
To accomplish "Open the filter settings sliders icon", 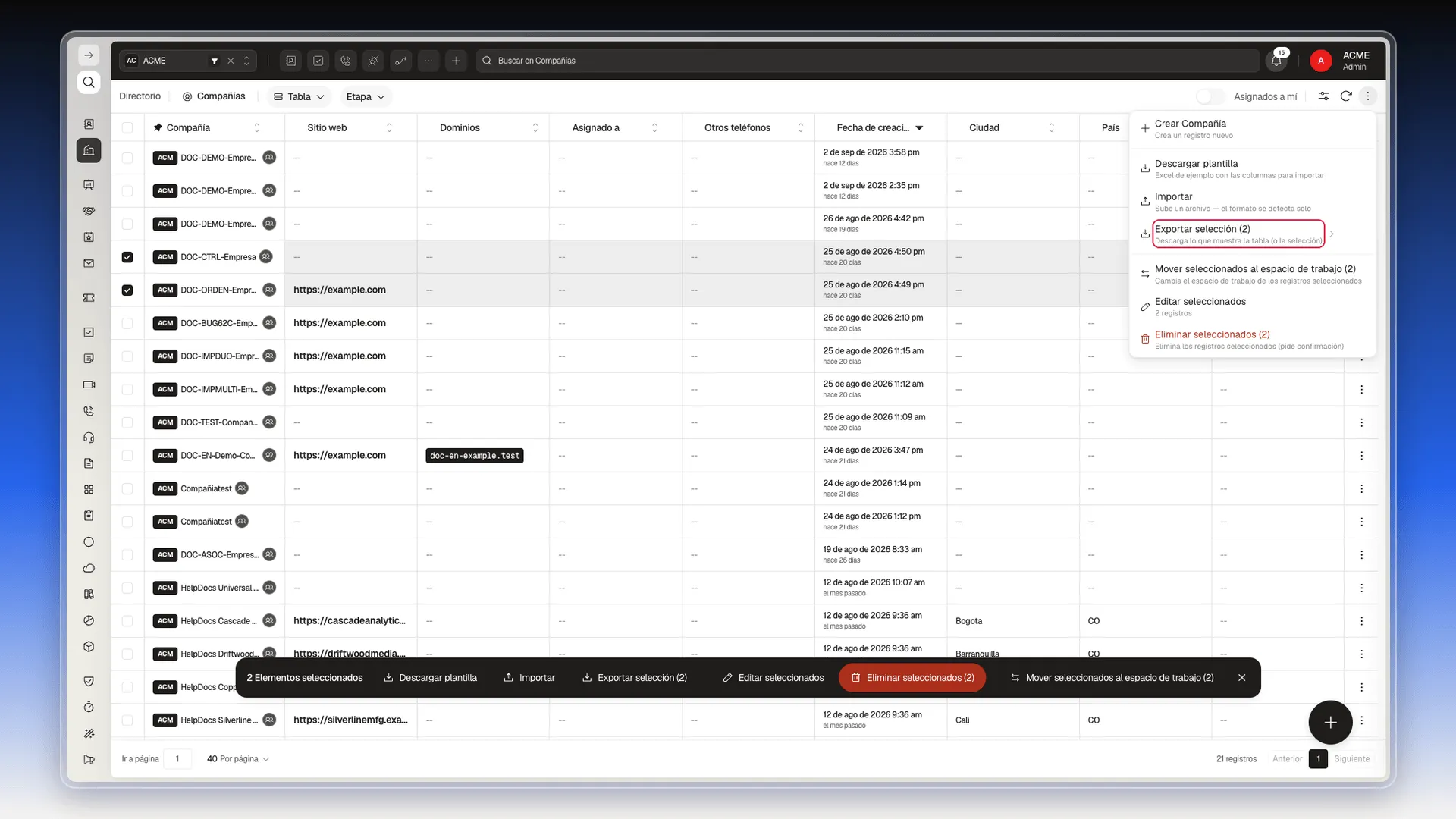I will (x=1323, y=96).
